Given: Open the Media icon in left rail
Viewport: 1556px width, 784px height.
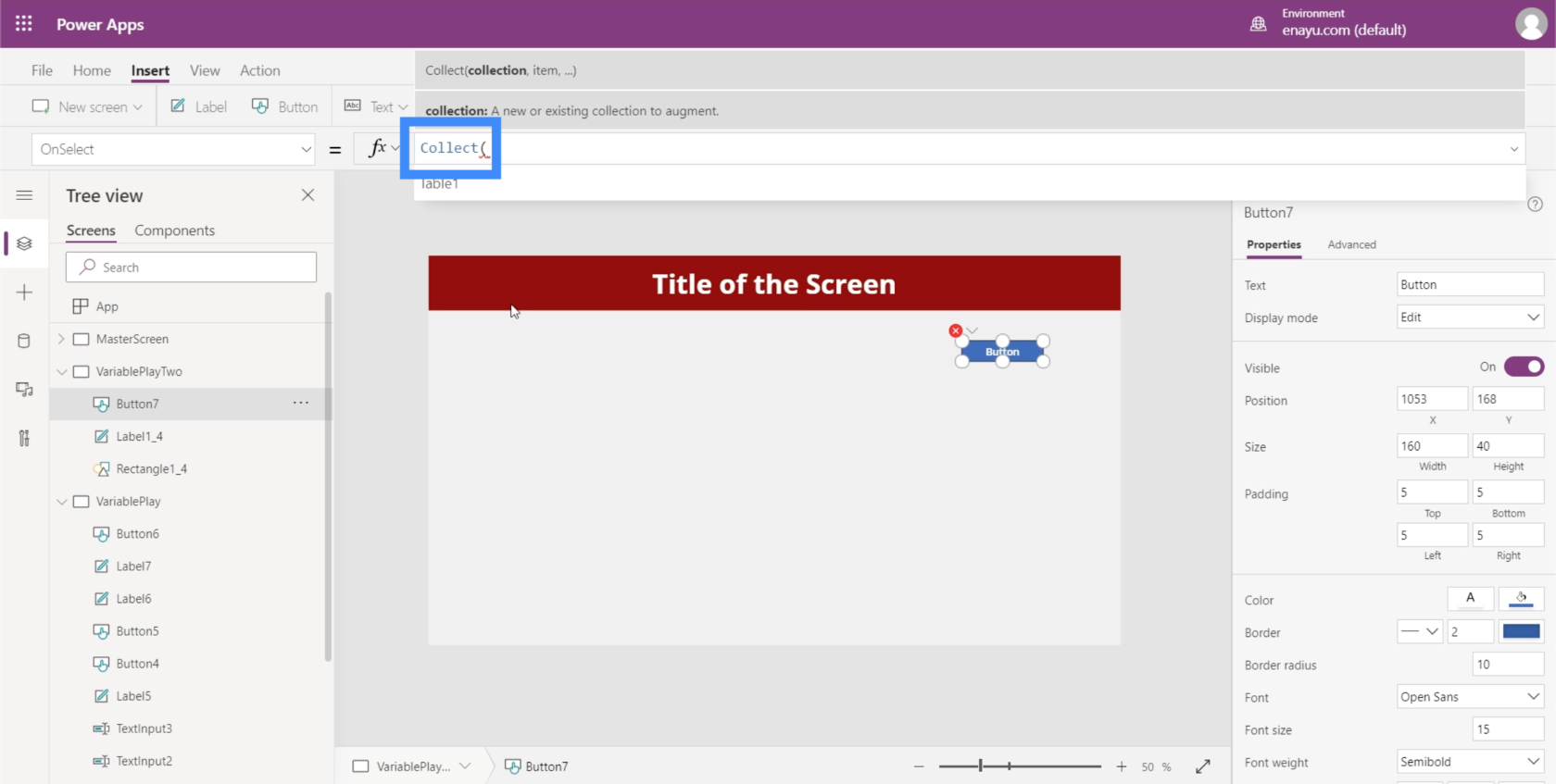Looking at the screenshot, I should [x=24, y=390].
